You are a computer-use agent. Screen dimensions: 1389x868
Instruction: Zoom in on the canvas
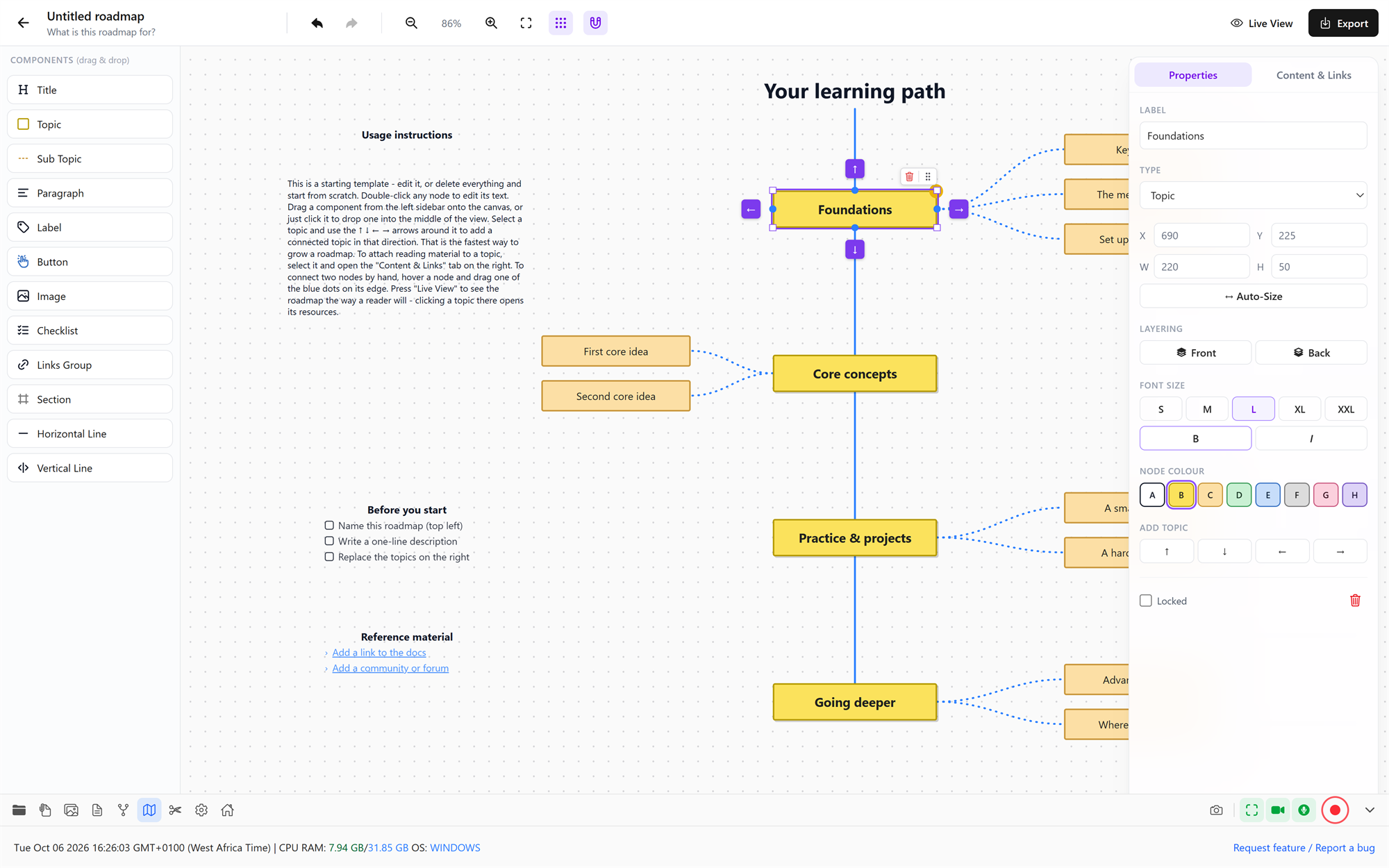(x=491, y=23)
